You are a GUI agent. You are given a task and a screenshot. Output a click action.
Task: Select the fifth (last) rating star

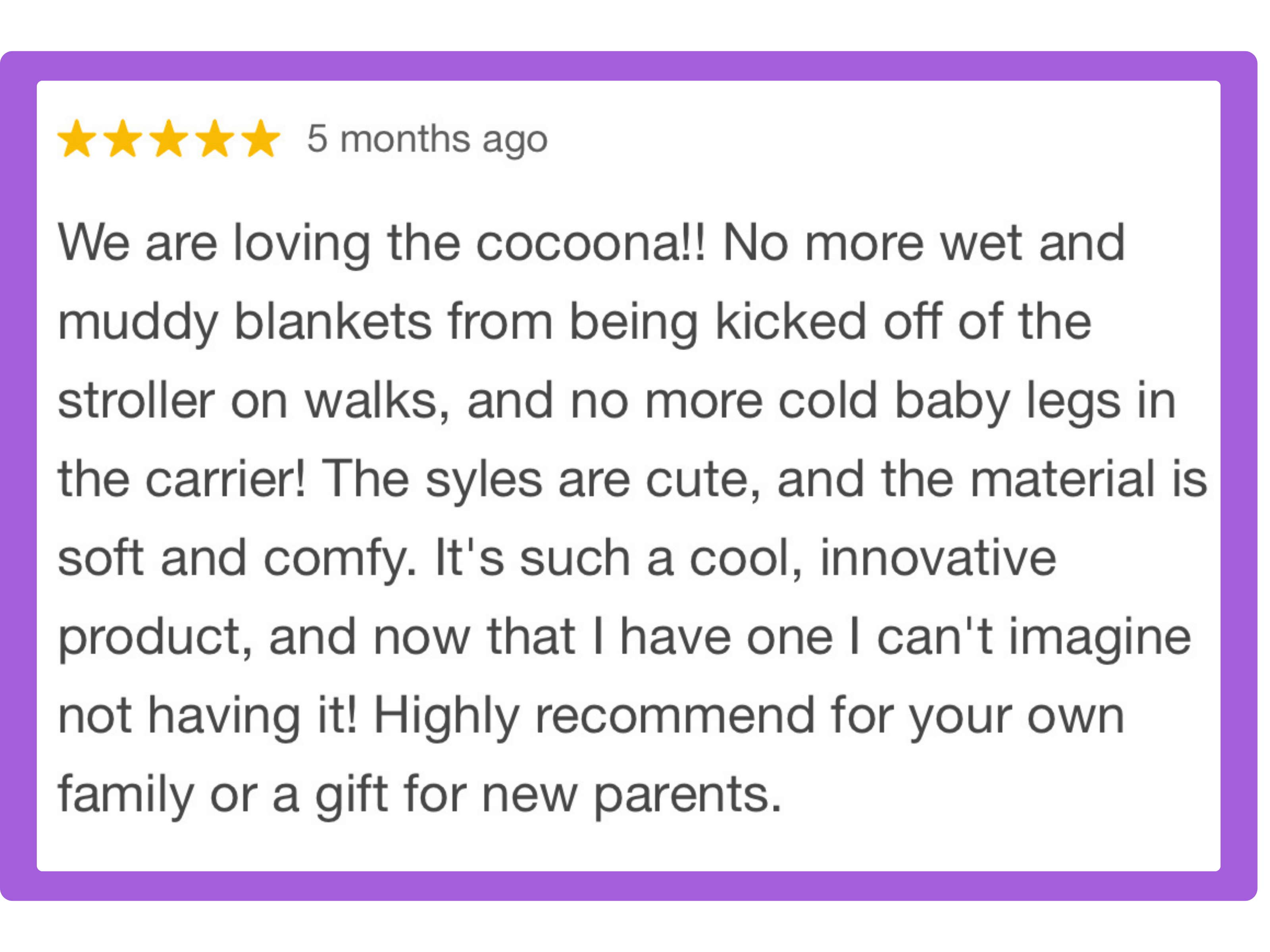click(261, 139)
